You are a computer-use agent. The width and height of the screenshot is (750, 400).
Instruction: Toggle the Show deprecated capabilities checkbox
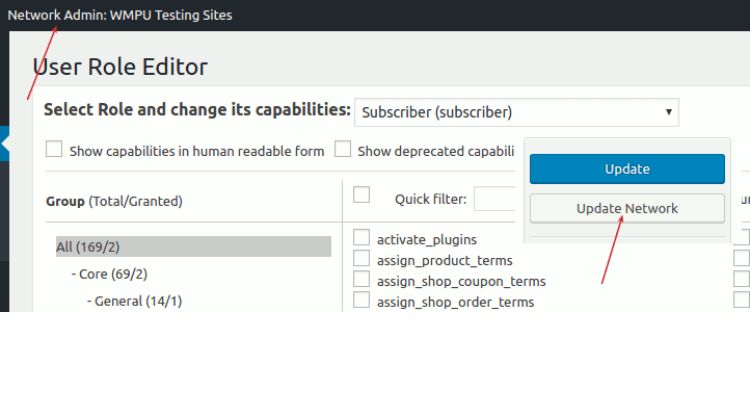coord(343,150)
